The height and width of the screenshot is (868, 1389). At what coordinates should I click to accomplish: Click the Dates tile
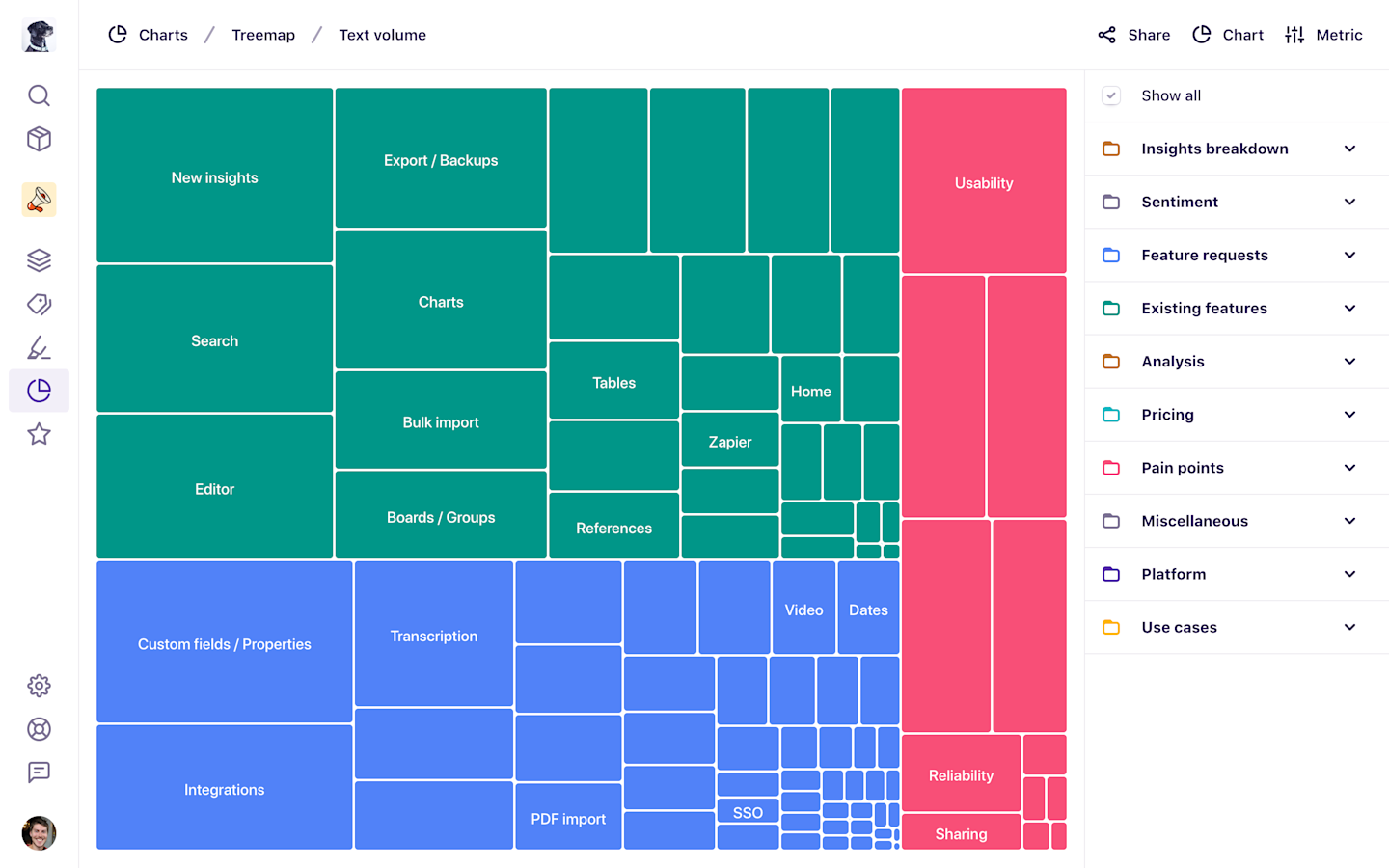click(868, 608)
